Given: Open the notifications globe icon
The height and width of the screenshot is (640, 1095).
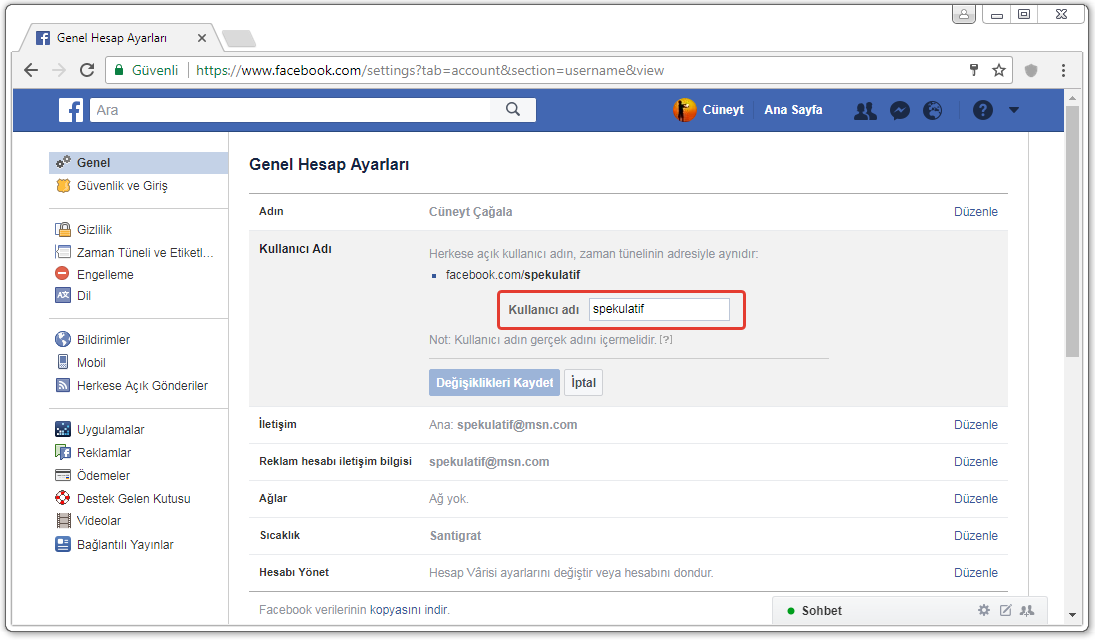Looking at the screenshot, I should [932, 111].
